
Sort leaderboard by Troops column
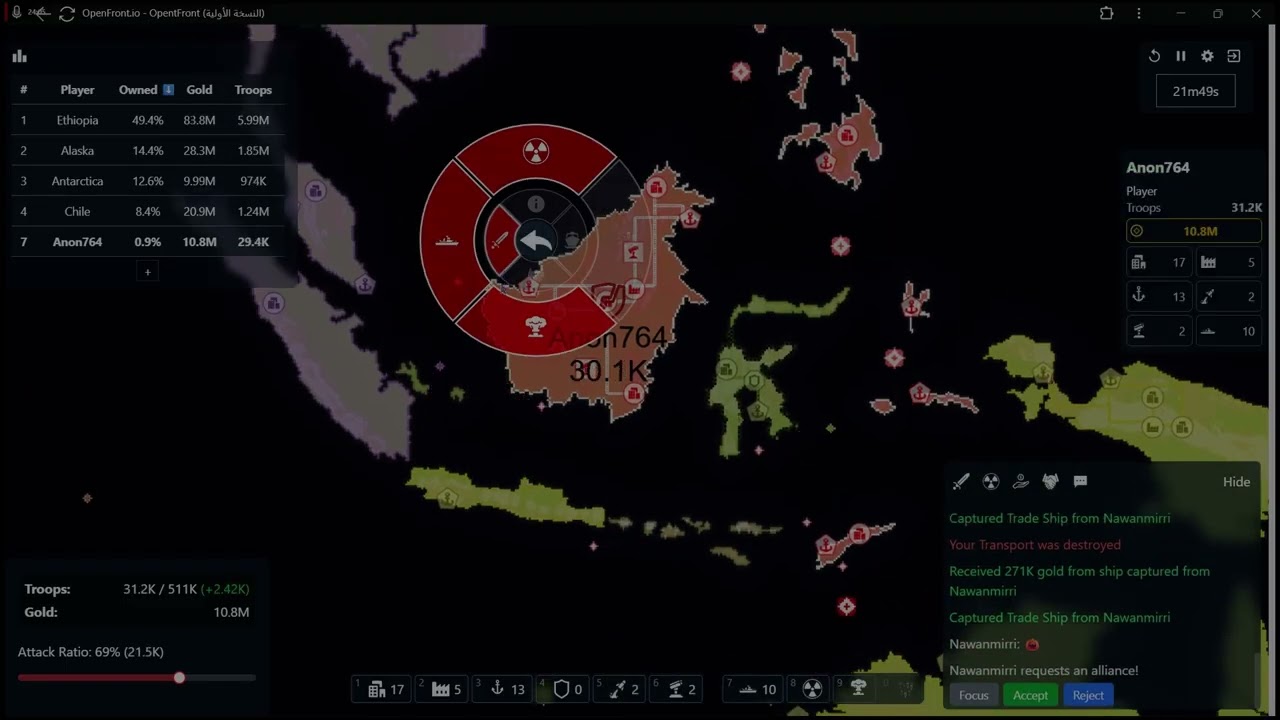(253, 90)
